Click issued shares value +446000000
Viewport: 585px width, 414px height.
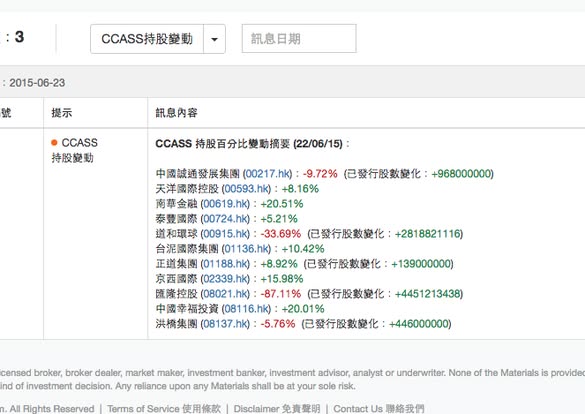coord(419,324)
